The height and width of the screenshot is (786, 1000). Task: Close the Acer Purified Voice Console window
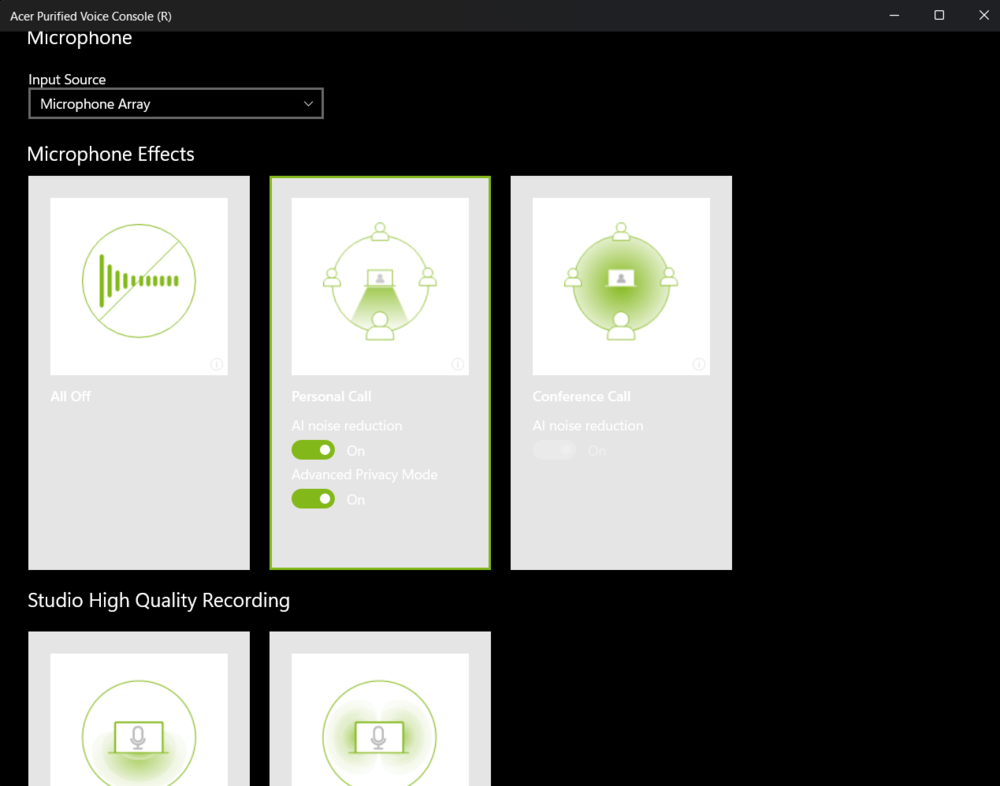tap(983, 15)
